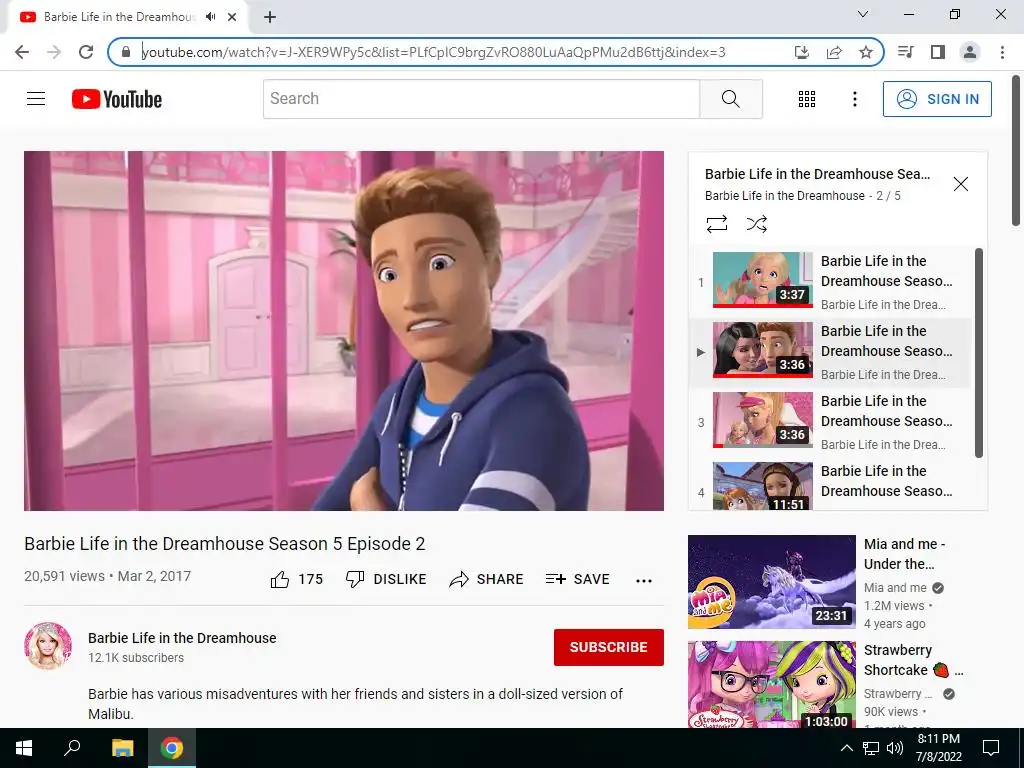Open the channel avatar image
This screenshot has height=768, width=1024.
coord(48,645)
